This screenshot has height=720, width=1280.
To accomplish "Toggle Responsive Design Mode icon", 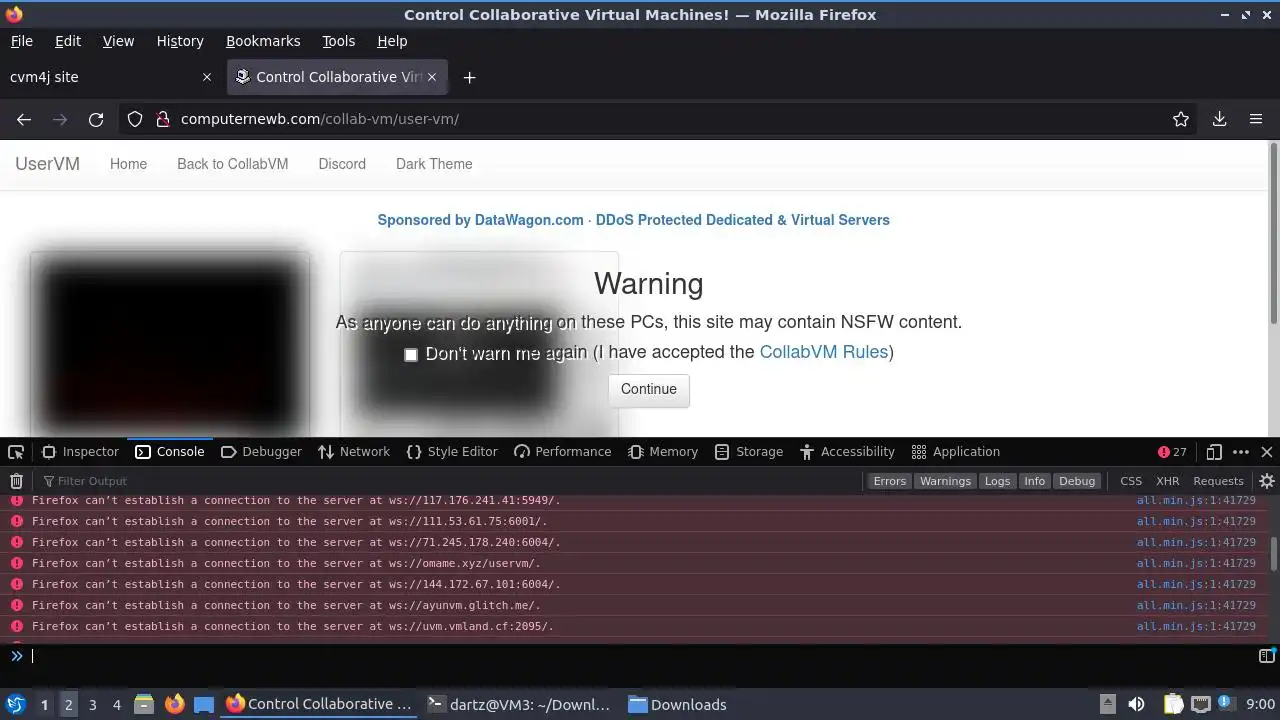I will (x=1213, y=452).
